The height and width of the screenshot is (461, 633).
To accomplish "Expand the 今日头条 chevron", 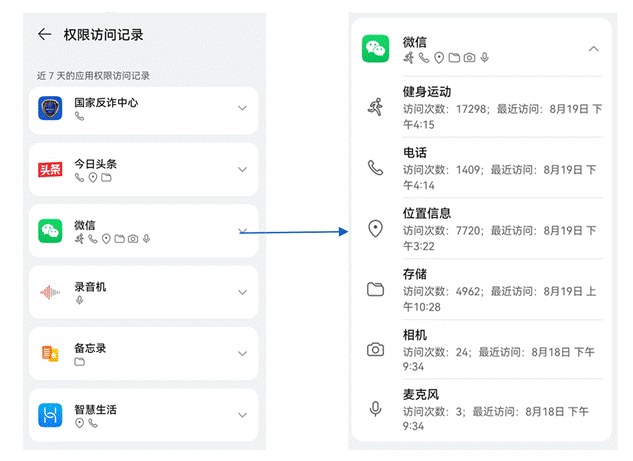I will [x=242, y=170].
